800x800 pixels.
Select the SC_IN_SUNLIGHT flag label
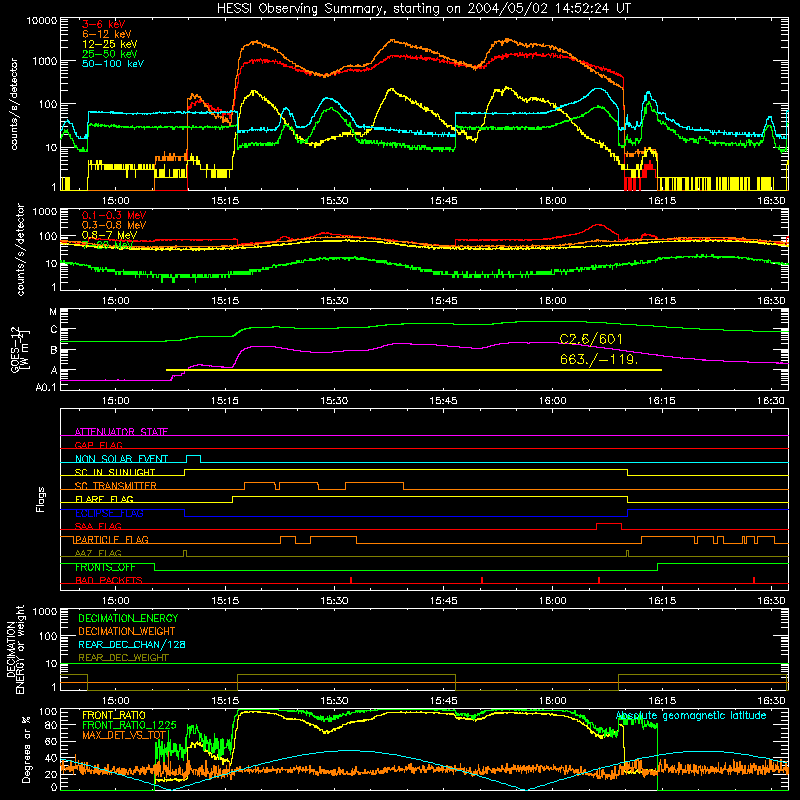(x=115, y=472)
